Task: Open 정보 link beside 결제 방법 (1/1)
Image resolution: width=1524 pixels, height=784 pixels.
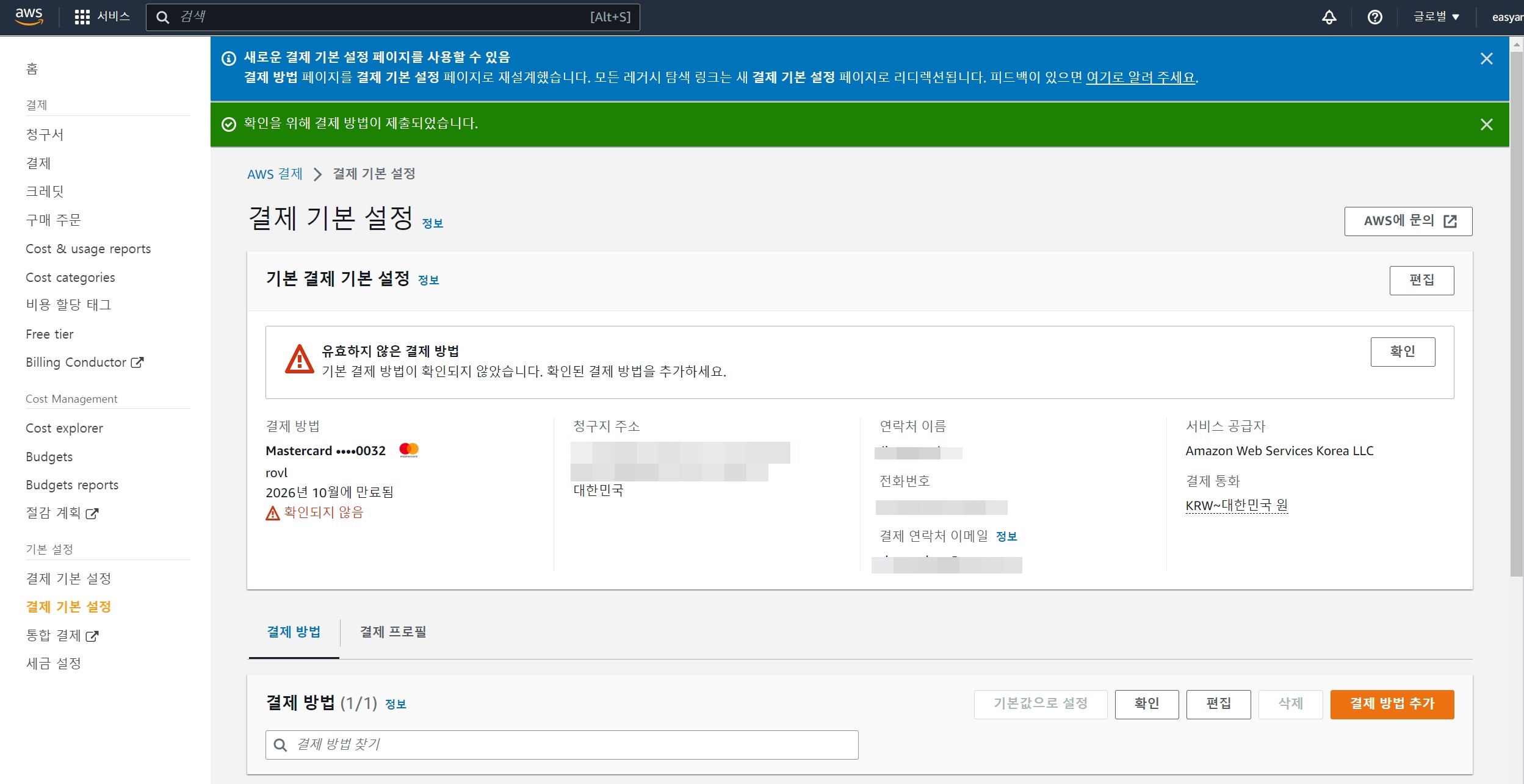Action: (395, 704)
